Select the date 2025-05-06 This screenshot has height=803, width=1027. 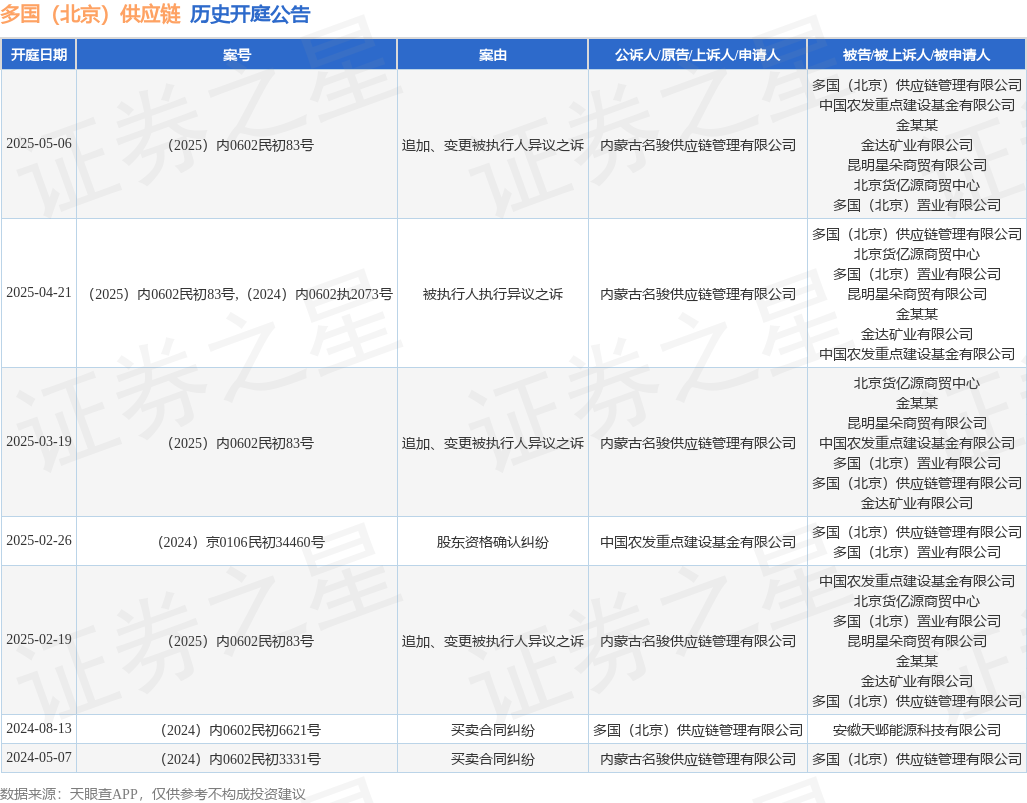point(39,143)
